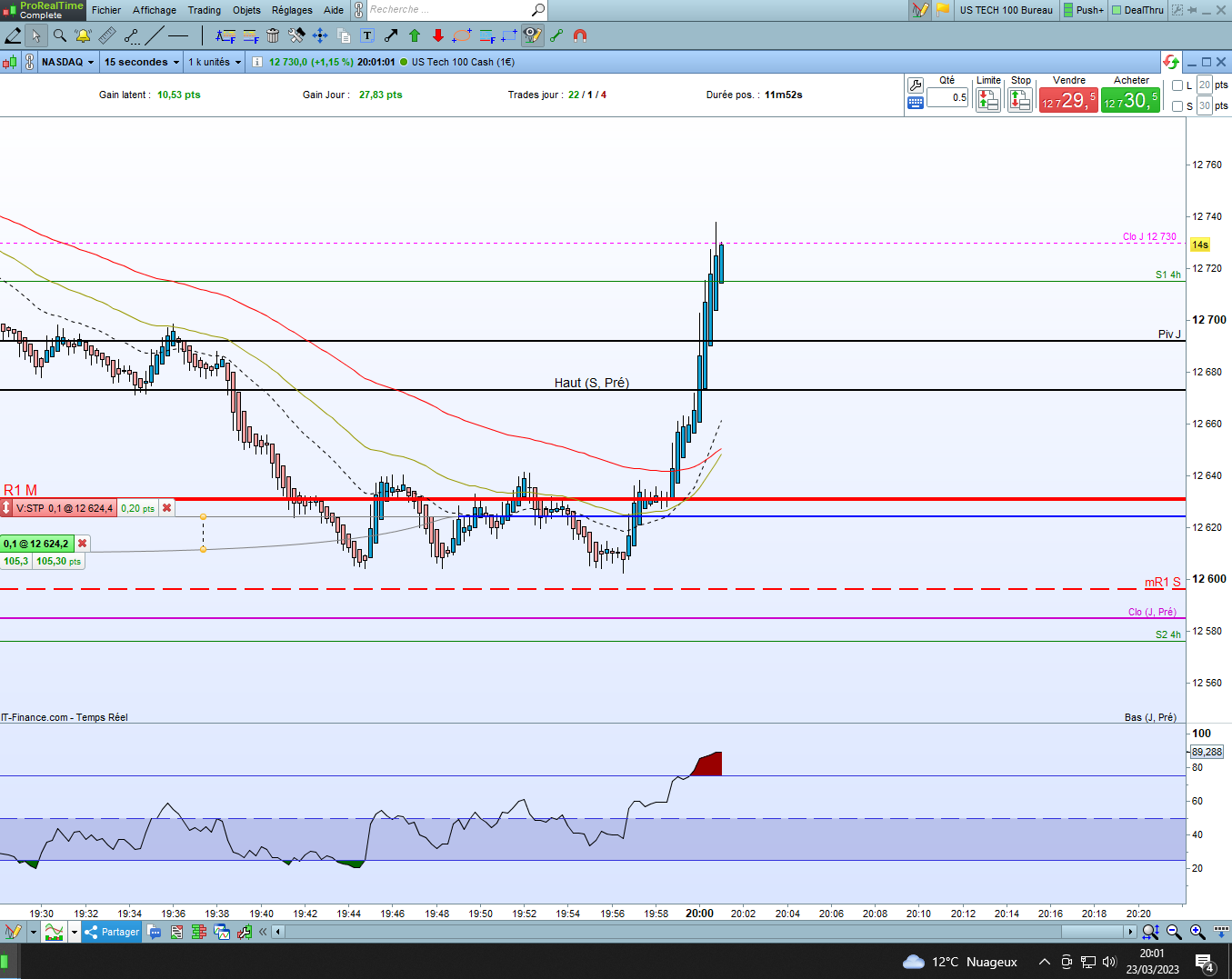Image resolution: width=1232 pixels, height=979 pixels.
Task: Toggle the DealThru option
Action: pos(1137,10)
